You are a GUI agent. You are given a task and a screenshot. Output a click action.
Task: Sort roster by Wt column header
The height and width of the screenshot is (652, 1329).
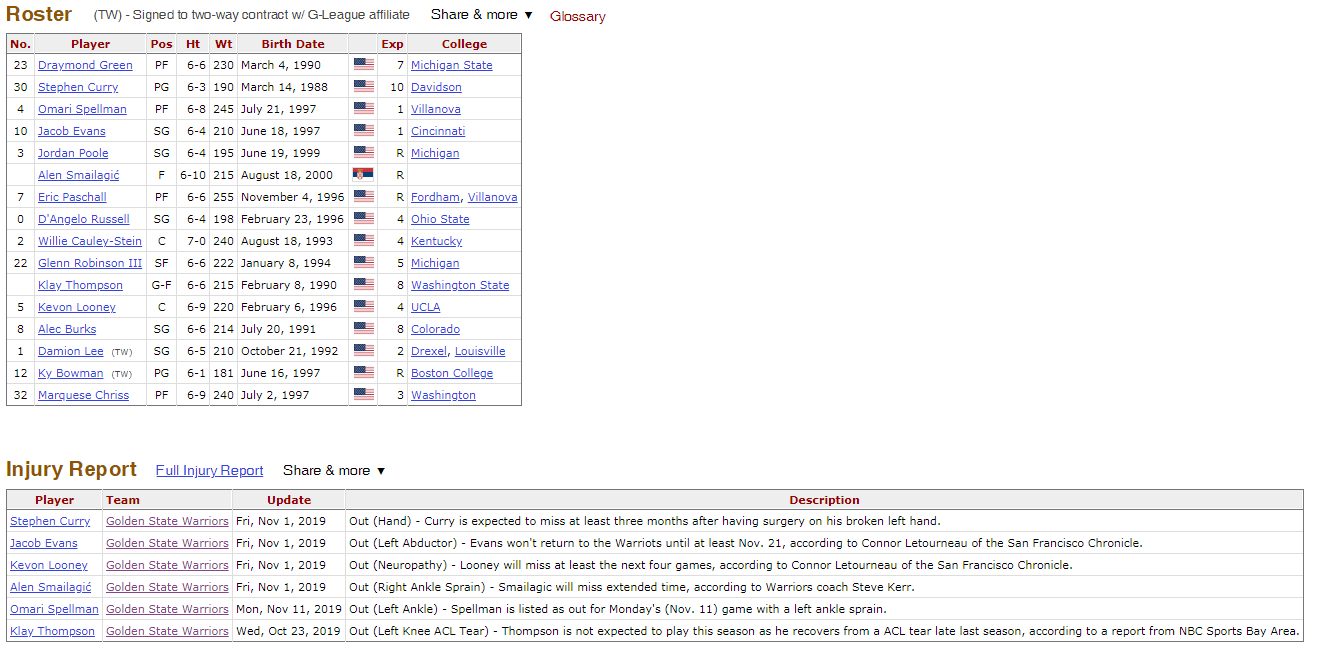[x=223, y=44]
